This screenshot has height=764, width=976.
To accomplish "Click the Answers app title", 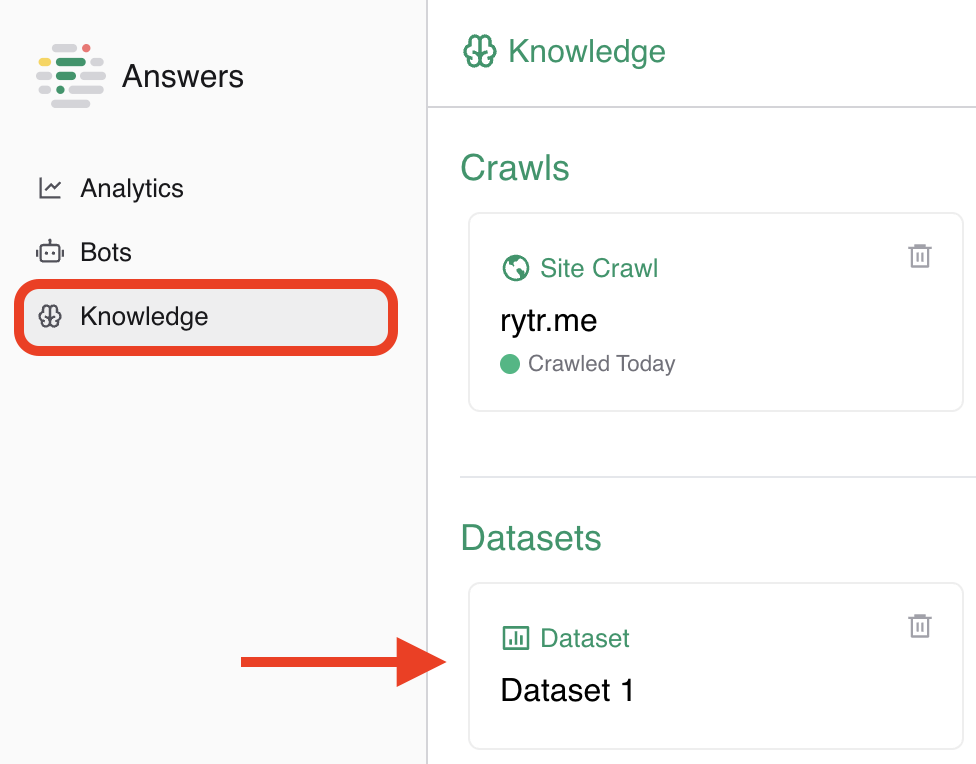I will point(183,76).
